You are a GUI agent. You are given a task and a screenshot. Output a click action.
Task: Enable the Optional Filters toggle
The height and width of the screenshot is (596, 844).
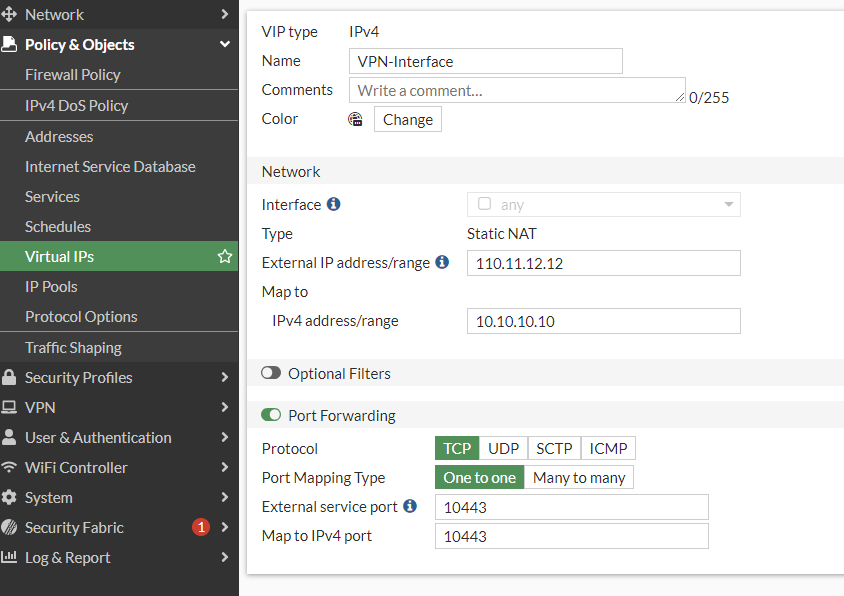click(271, 373)
